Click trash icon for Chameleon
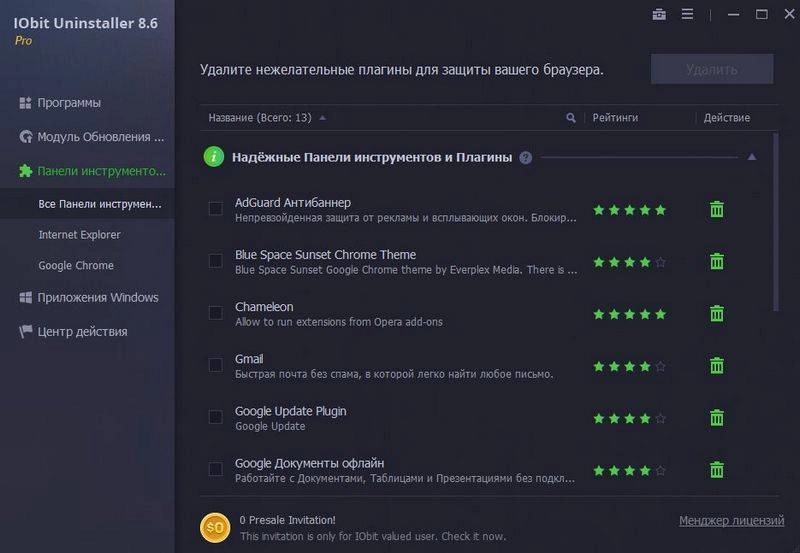 (717, 313)
